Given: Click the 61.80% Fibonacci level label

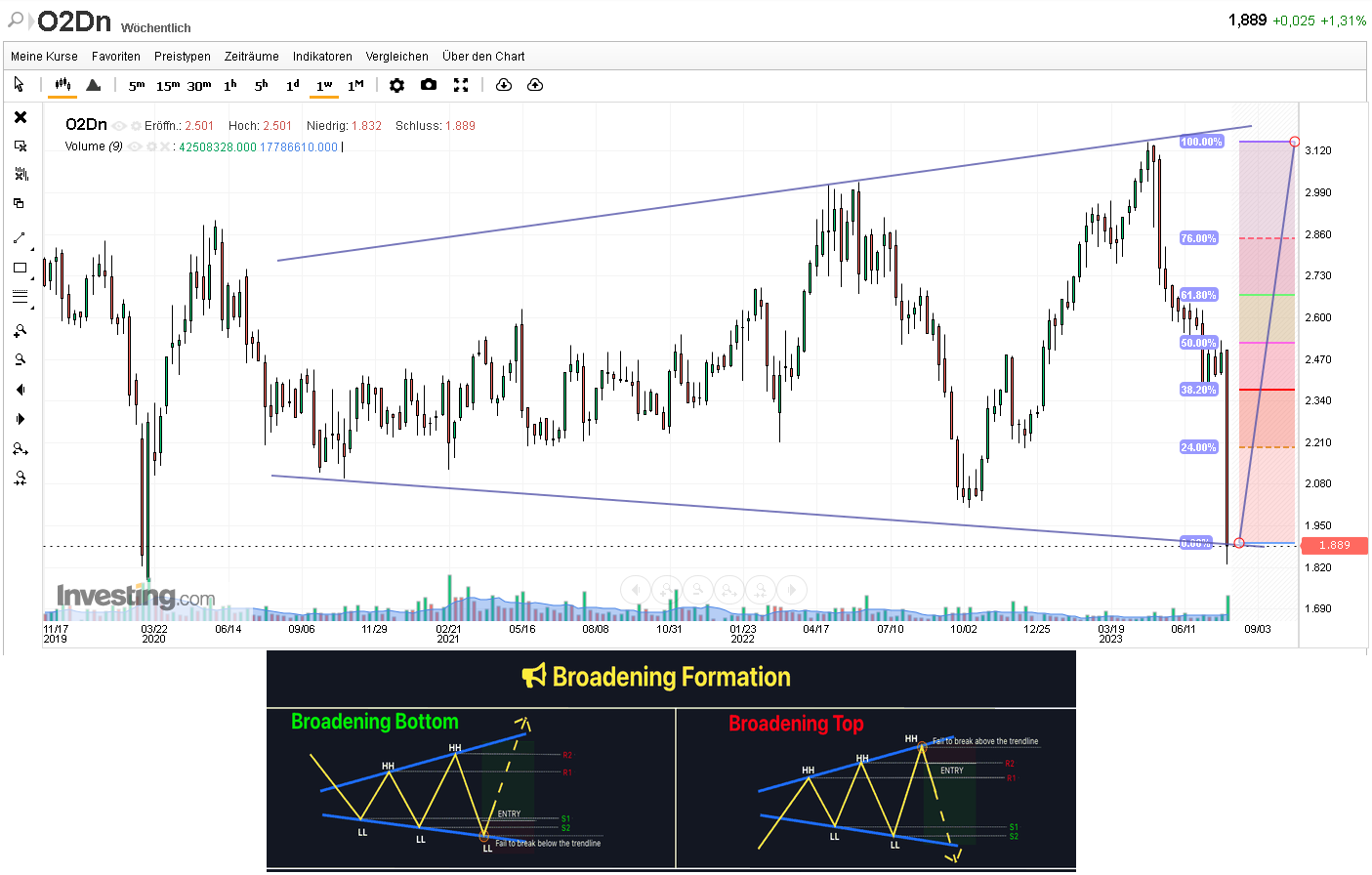Looking at the screenshot, I should [1199, 294].
